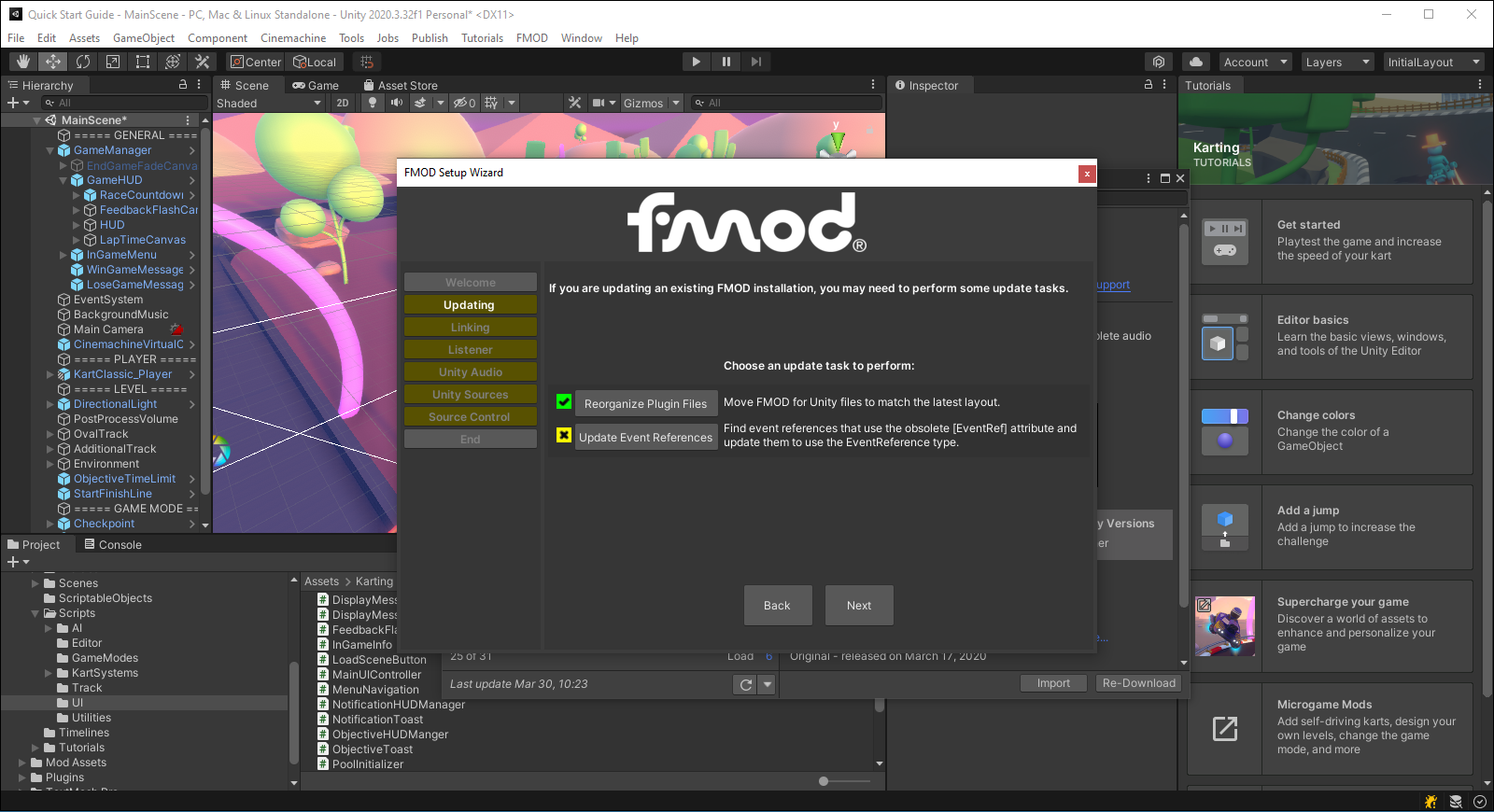The width and height of the screenshot is (1494, 812).
Task: Select the Hand tool in toolbar
Action: point(23,62)
